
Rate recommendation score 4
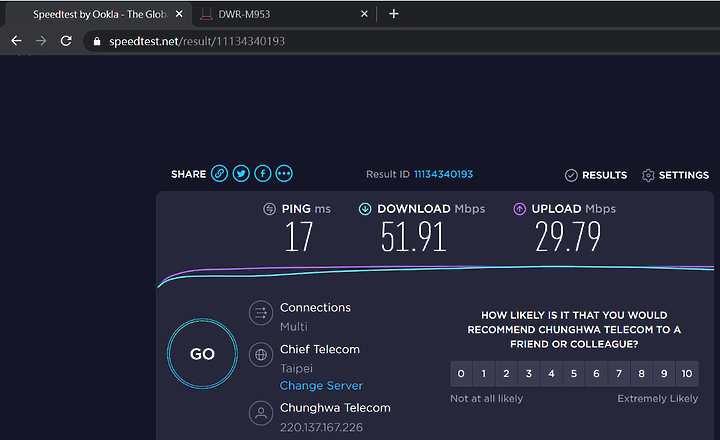pyautogui.click(x=551, y=373)
